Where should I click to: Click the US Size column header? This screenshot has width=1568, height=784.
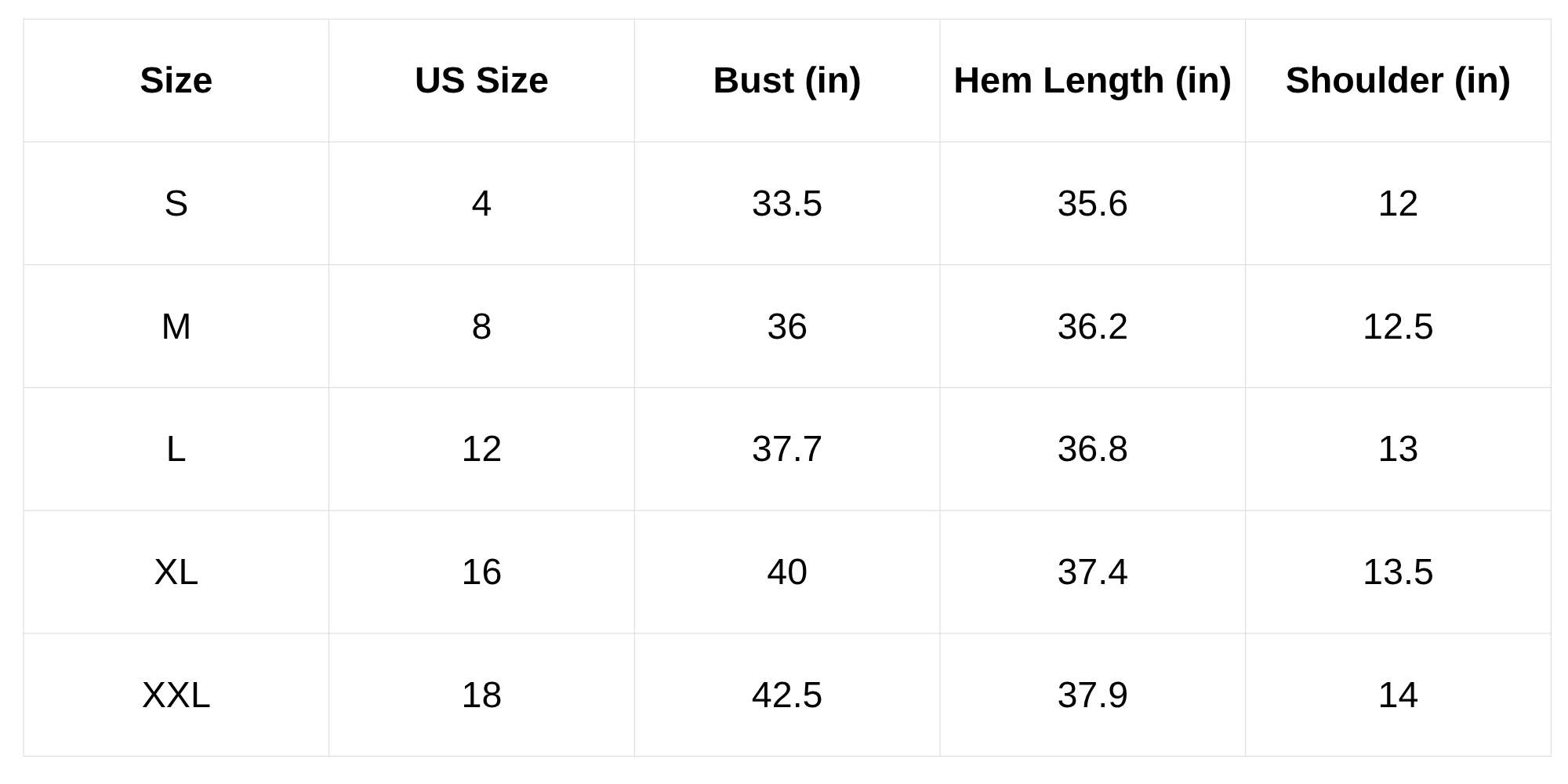coord(481,81)
